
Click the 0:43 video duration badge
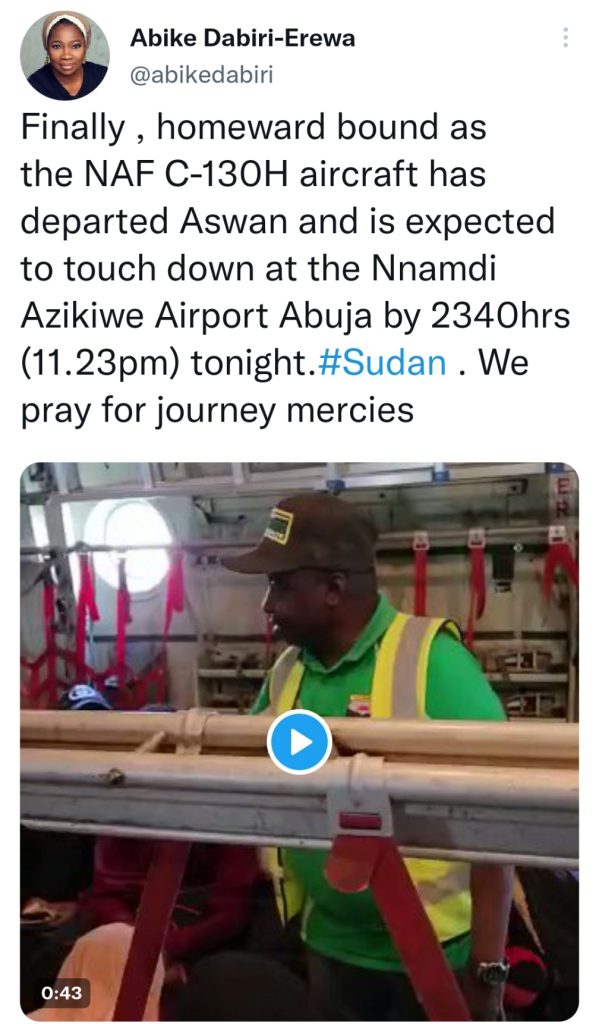coord(61,993)
